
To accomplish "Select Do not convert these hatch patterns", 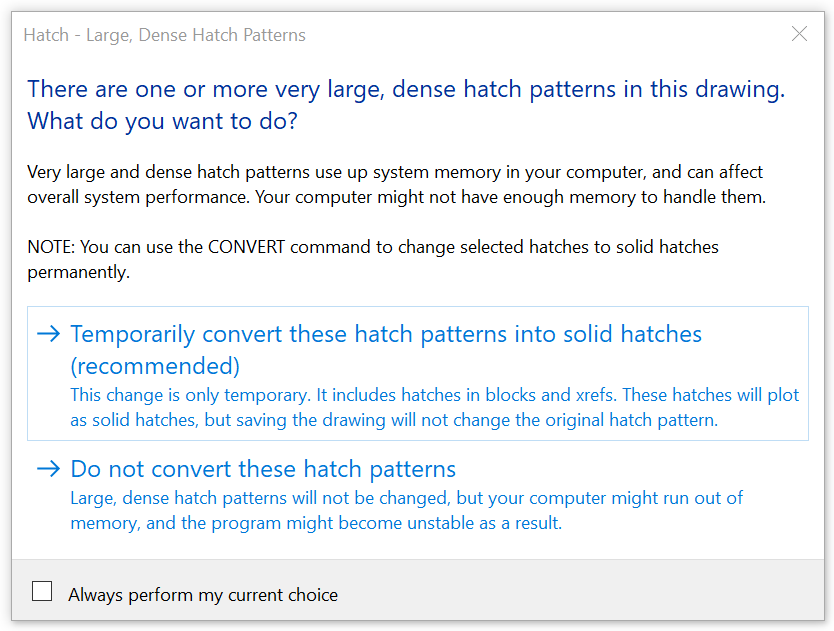I will (263, 469).
